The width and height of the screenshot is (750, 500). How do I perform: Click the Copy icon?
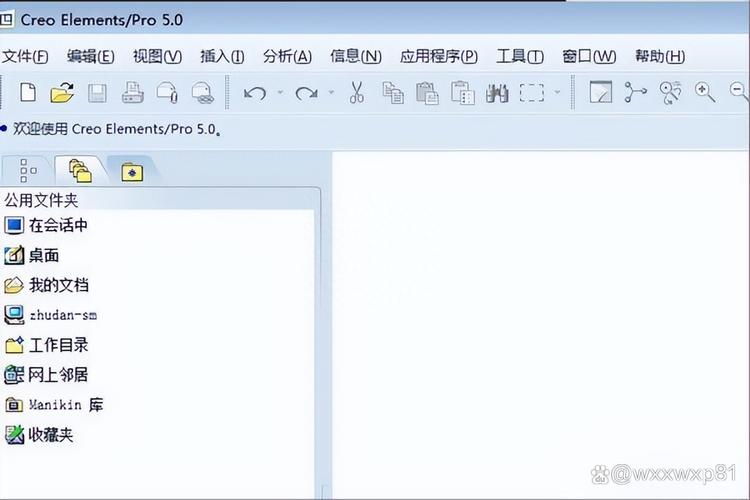pyautogui.click(x=393, y=93)
